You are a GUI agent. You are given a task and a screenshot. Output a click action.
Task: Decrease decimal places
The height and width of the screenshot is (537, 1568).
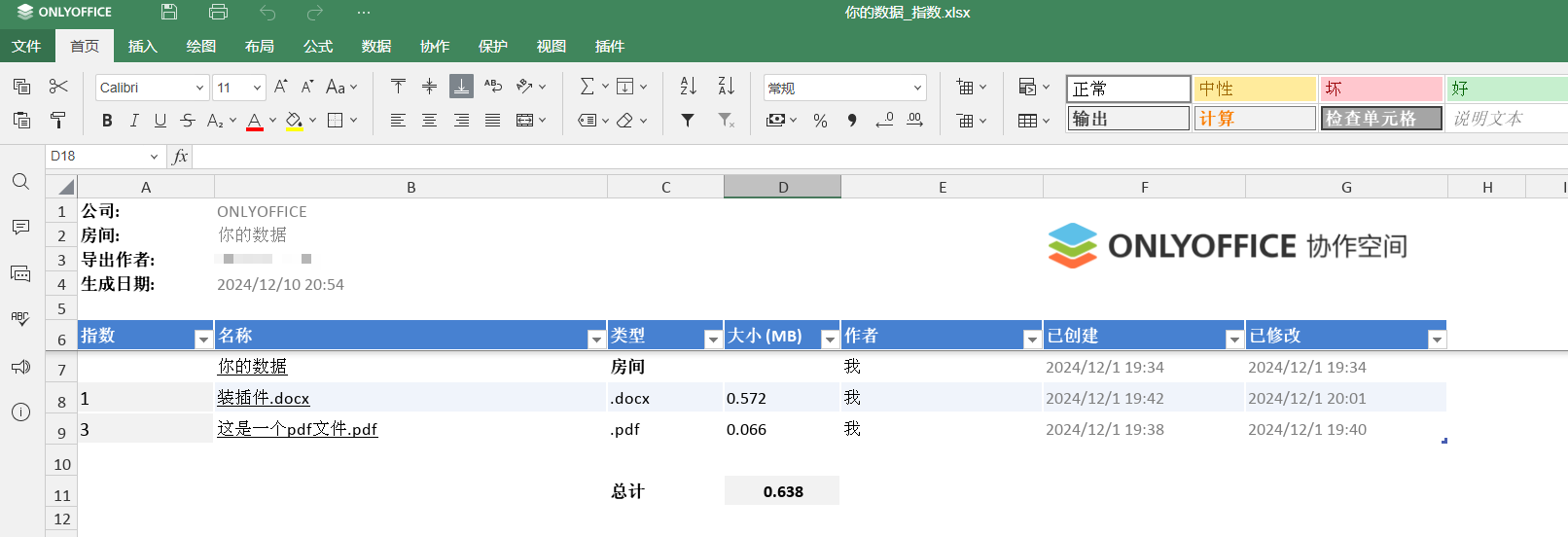[884, 120]
